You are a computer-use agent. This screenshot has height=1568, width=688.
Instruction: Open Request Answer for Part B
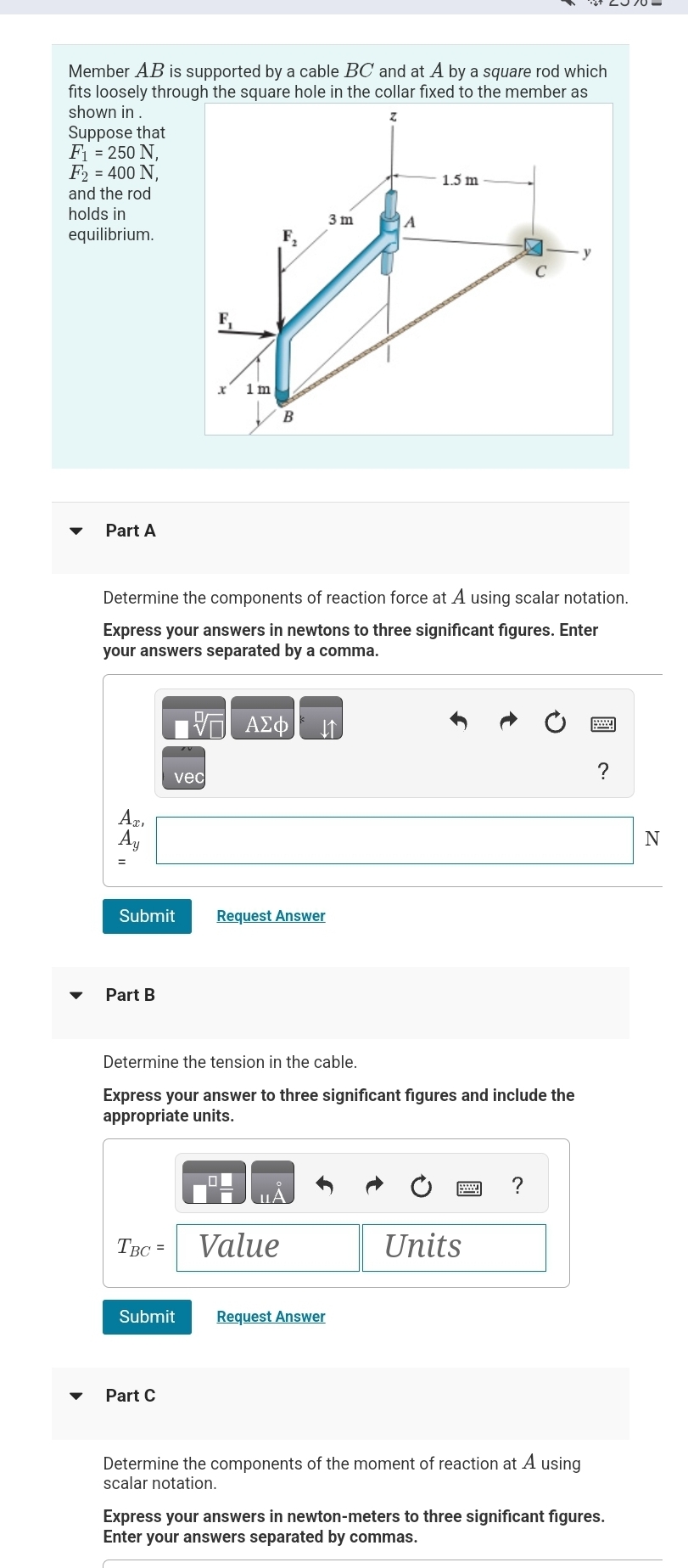coord(270,1317)
